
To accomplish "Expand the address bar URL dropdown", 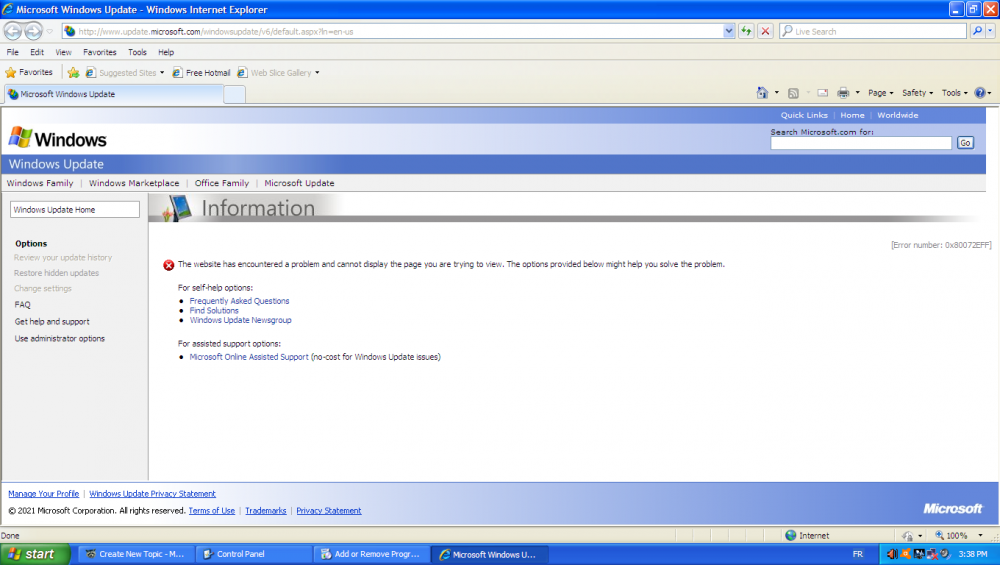I will (x=729, y=31).
